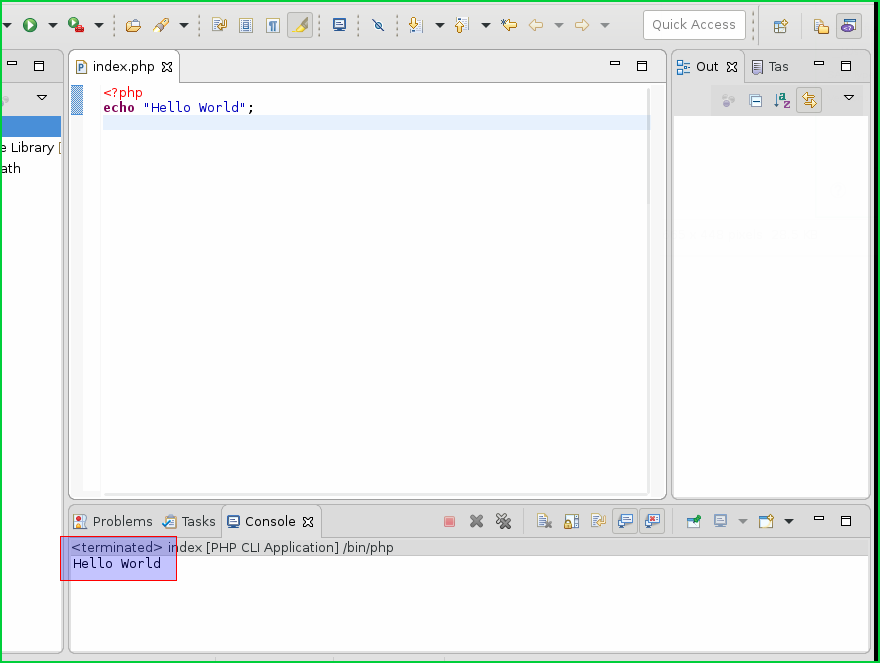
Task: Toggle Show Whitespace Characters pilcrow icon
Action: click(x=273, y=25)
